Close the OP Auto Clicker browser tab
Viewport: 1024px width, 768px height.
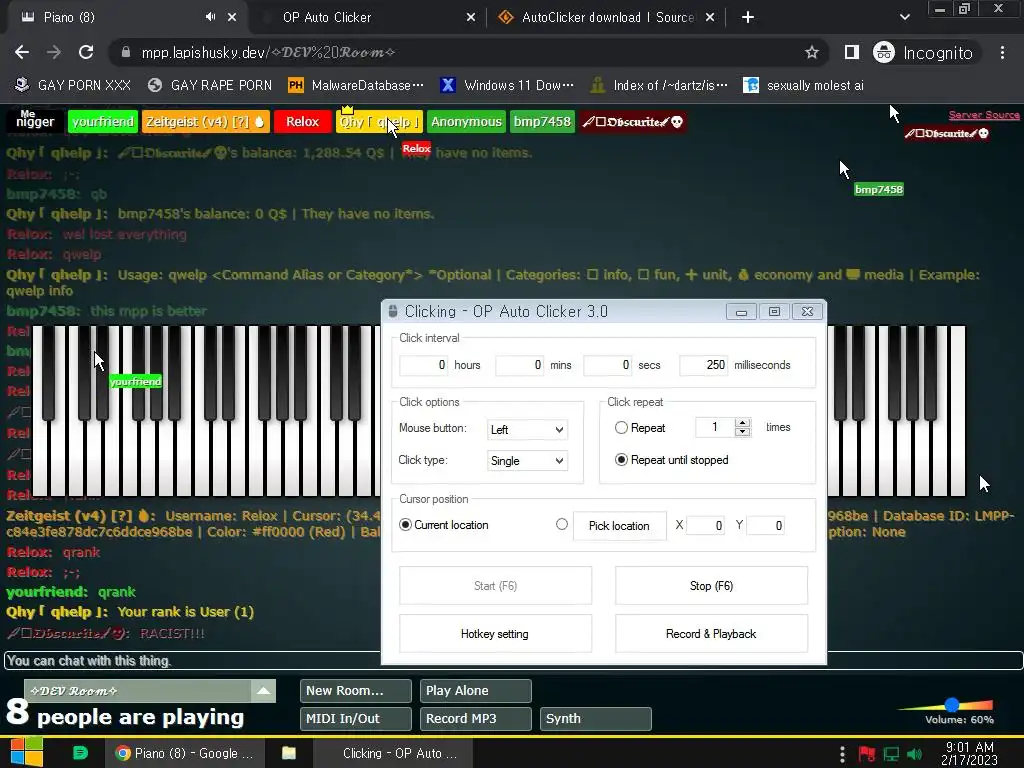(x=471, y=18)
